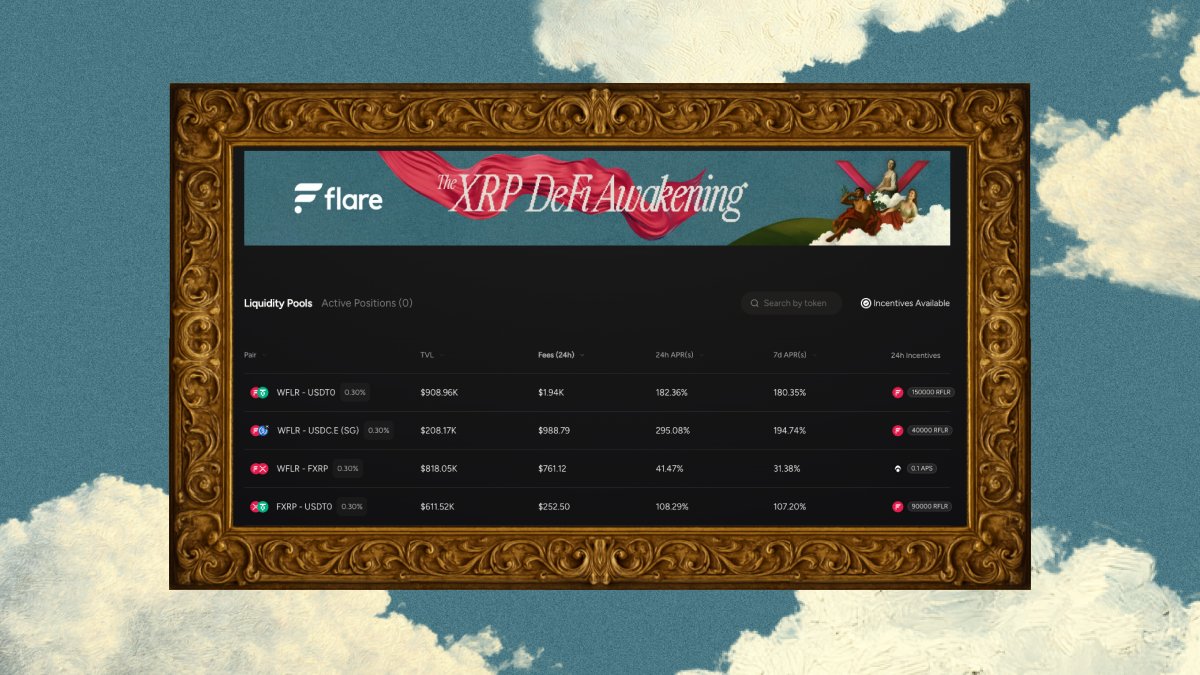The image size is (1200, 675).
Task: Click the WFLR - FXRP token pair icon
Action: [259, 469]
